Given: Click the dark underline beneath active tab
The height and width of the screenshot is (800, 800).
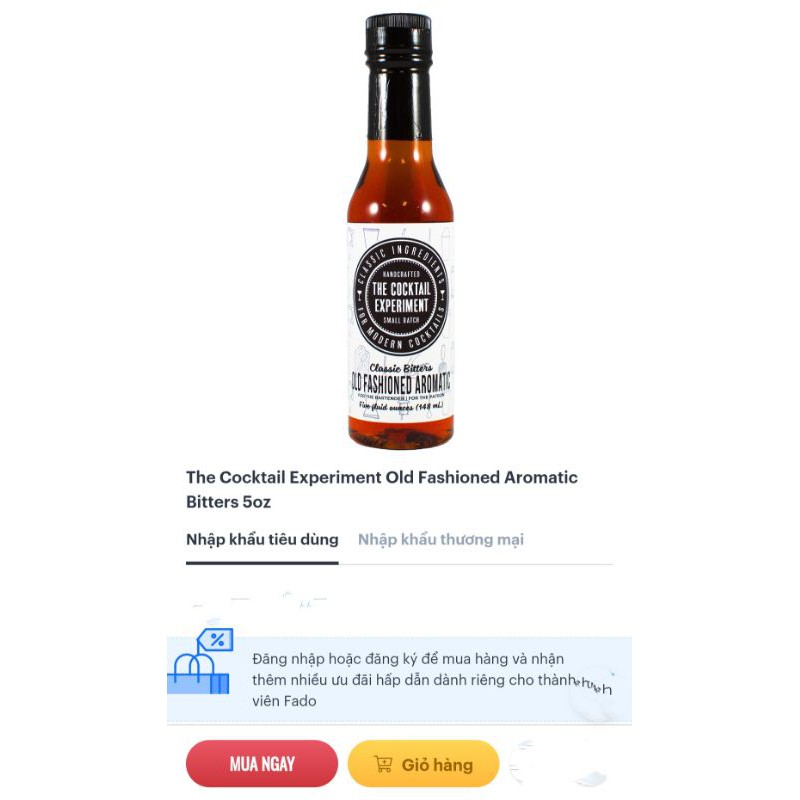Looking at the screenshot, I should tap(262, 563).
